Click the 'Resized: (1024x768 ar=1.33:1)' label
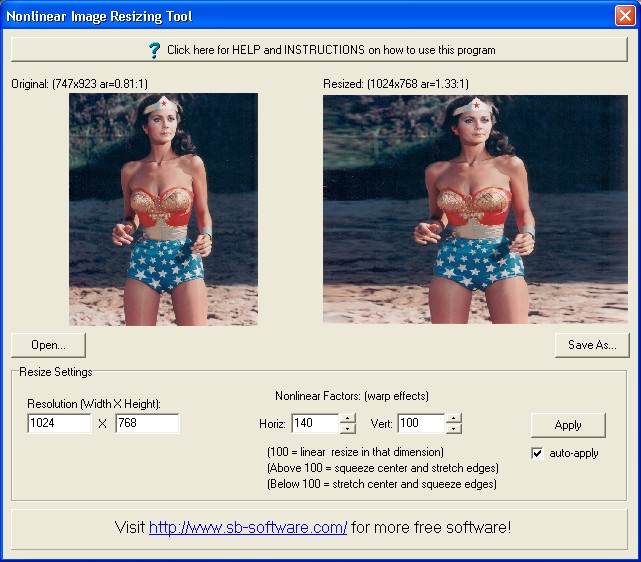Image resolution: width=641 pixels, height=562 pixels. pos(396,84)
